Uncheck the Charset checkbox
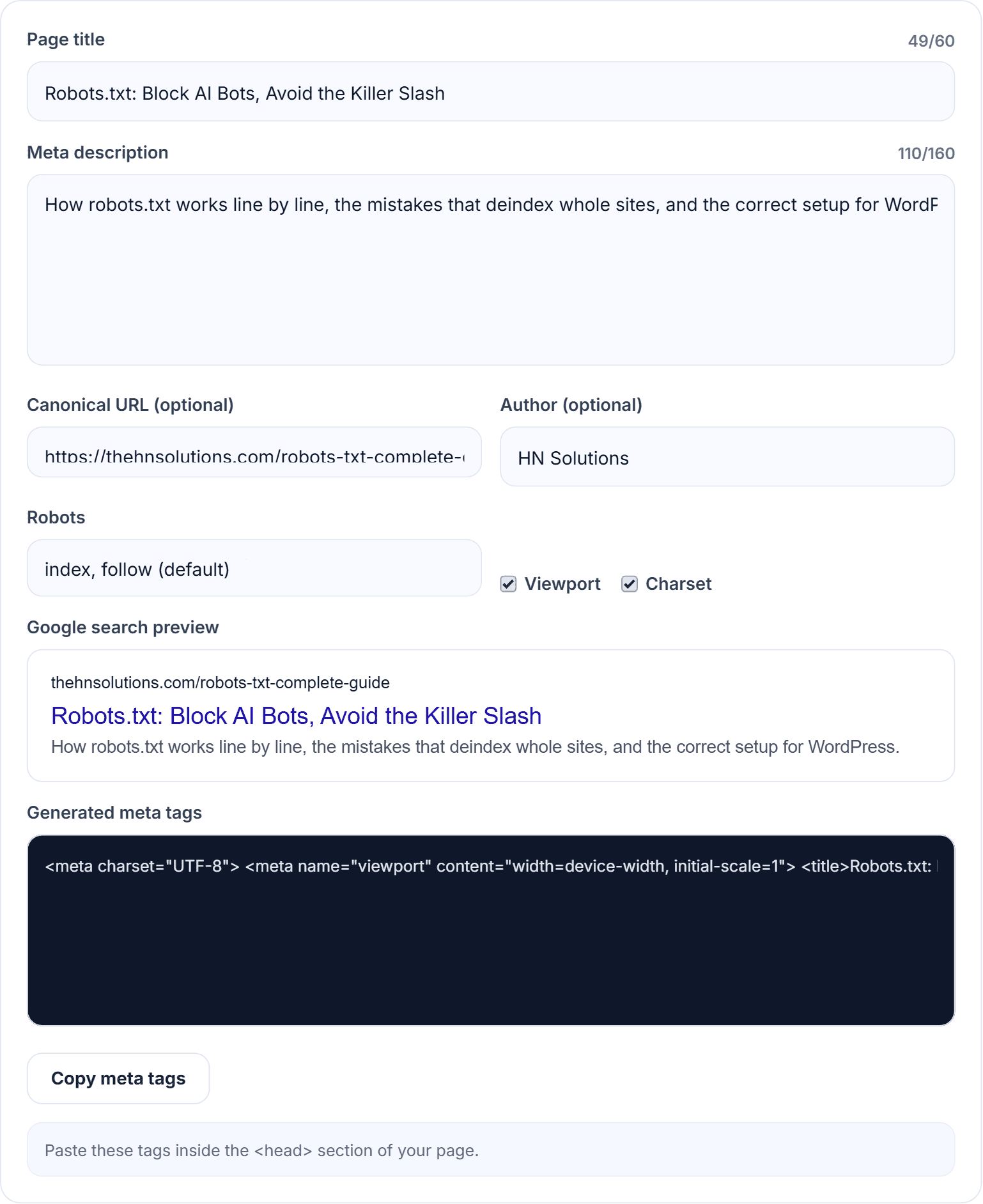This screenshot has height=1204, width=983. [x=630, y=584]
